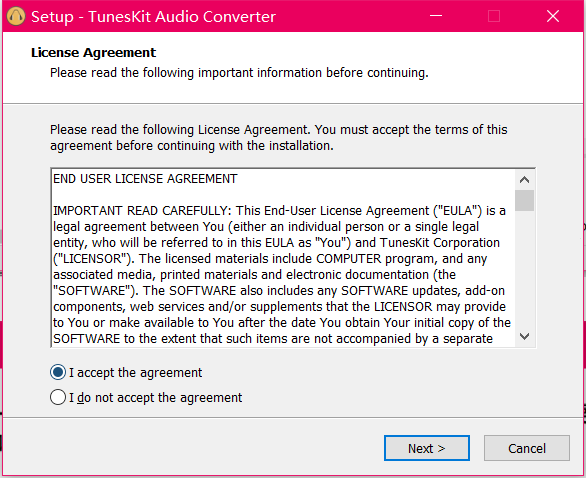The height and width of the screenshot is (478, 586).
Task: Click the scroll down arrow of license box
Action: (x=524, y=336)
